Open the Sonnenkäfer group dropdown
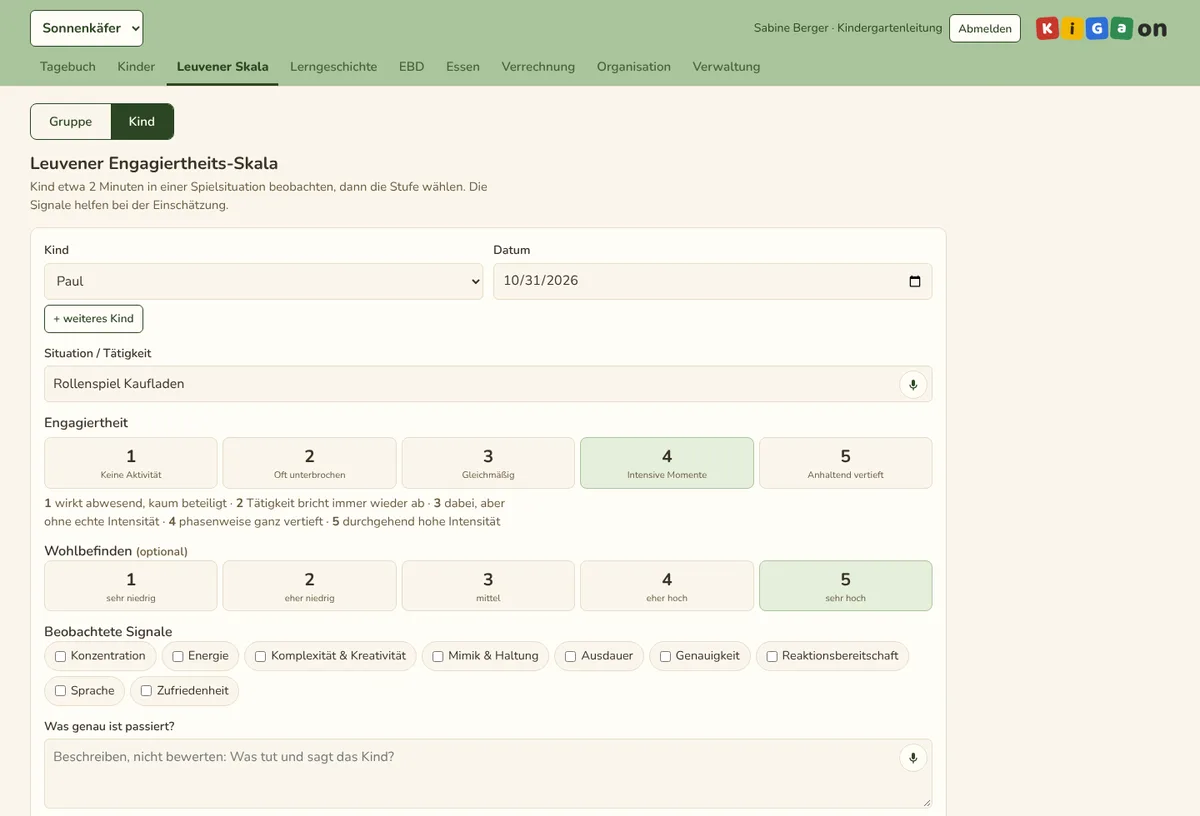The image size is (1200, 816). pyautogui.click(x=87, y=28)
